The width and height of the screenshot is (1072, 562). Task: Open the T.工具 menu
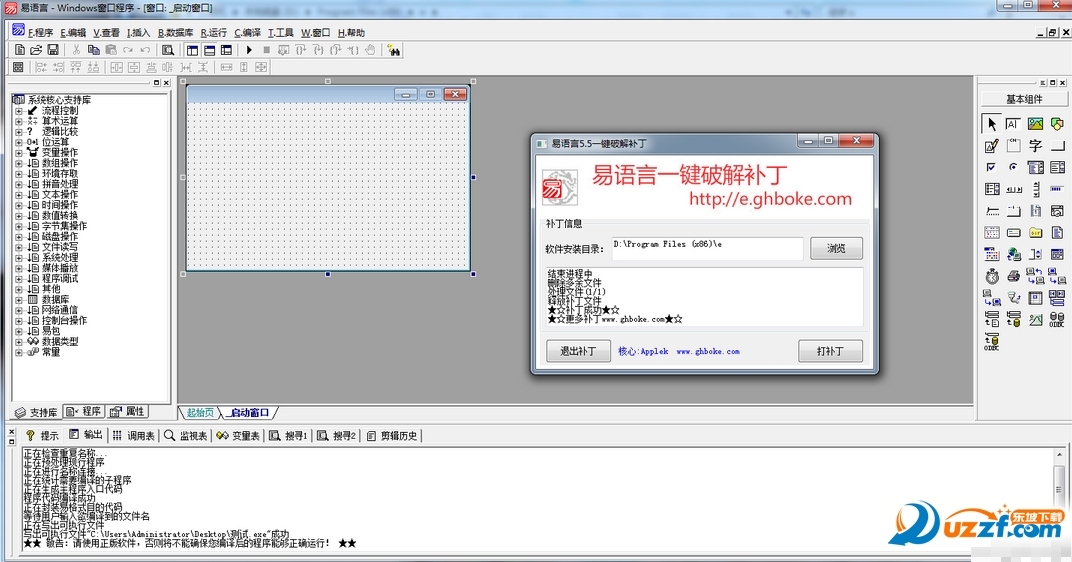(x=281, y=32)
